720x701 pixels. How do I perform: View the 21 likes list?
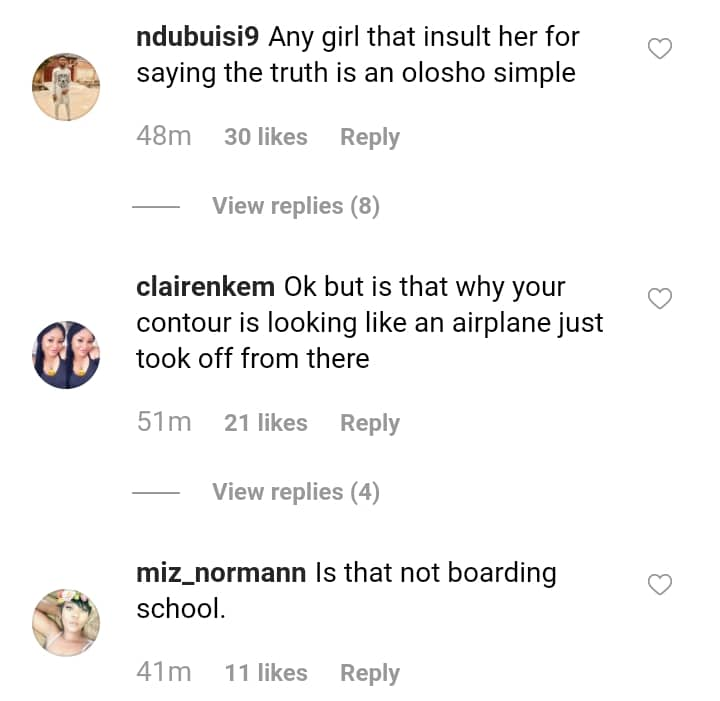[x=265, y=423]
